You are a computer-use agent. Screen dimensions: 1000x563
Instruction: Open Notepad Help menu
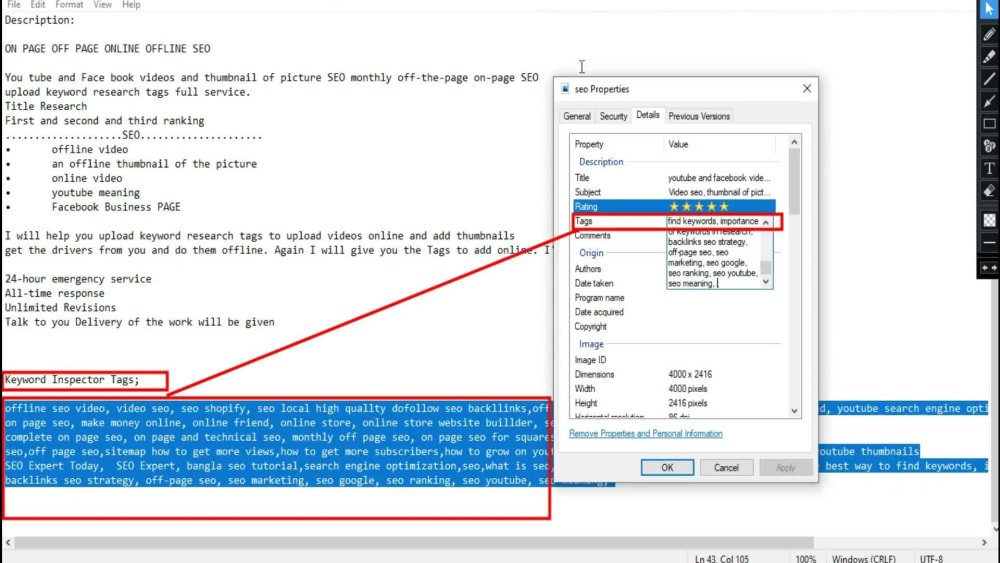pyautogui.click(x=131, y=4)
